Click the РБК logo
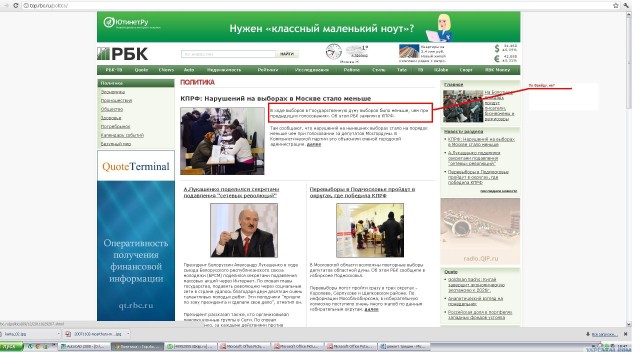 tap(122, 54)
